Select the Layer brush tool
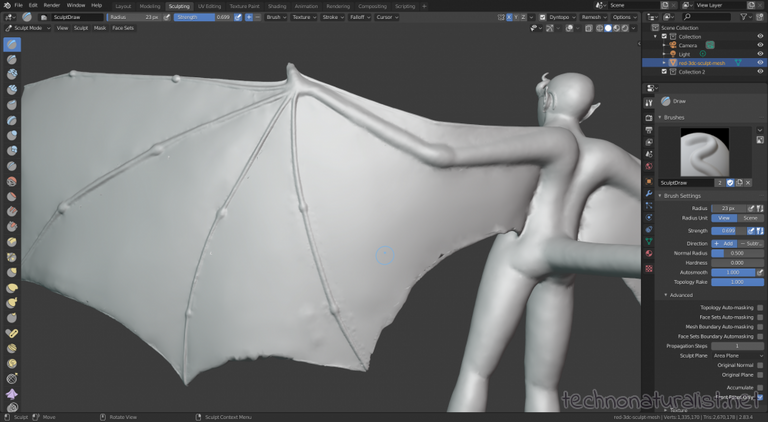 pos(12,120)
